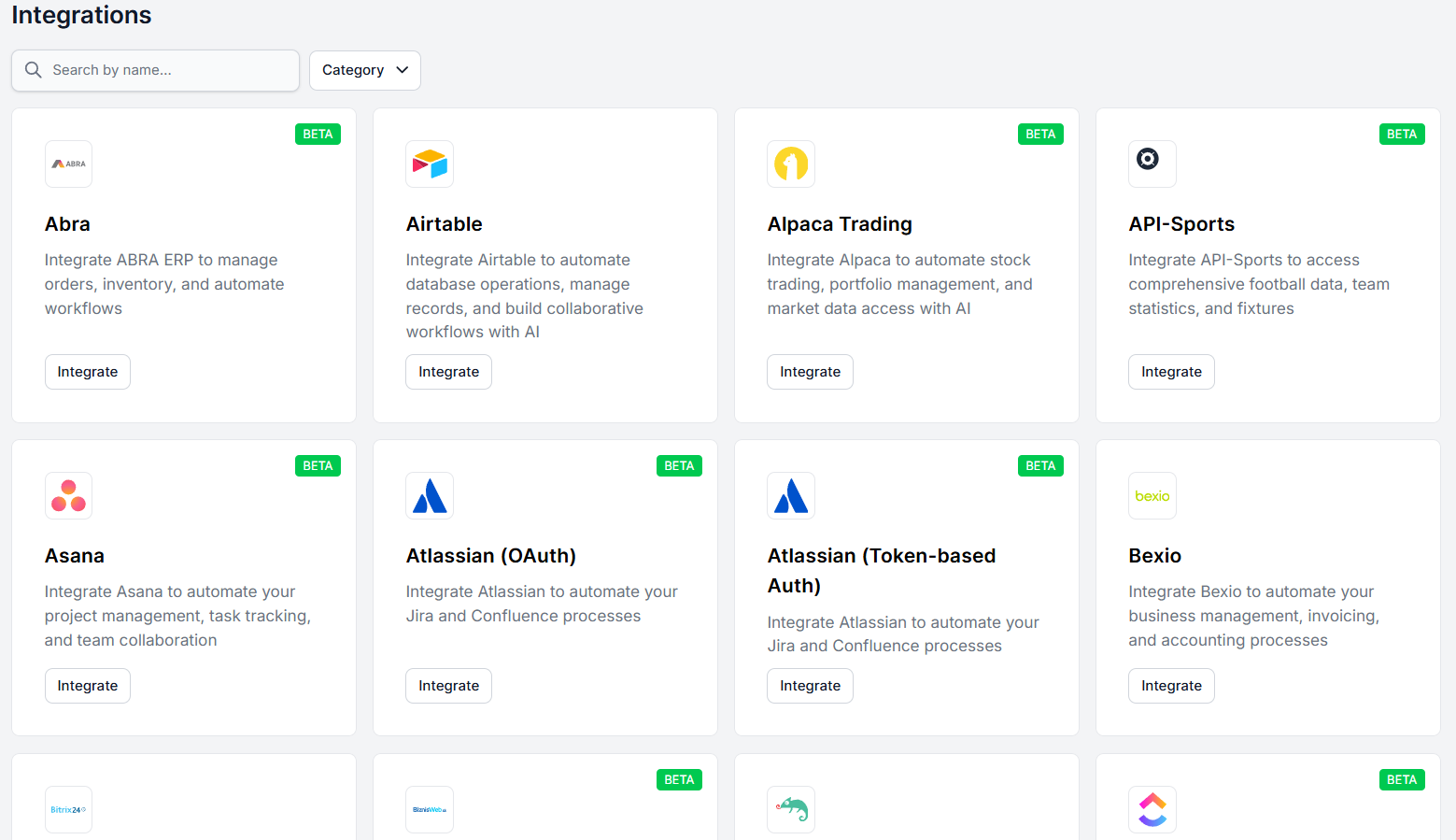Click Atlassian (Token-based Auth) Jira and Confluence description

tap(903, 634)
